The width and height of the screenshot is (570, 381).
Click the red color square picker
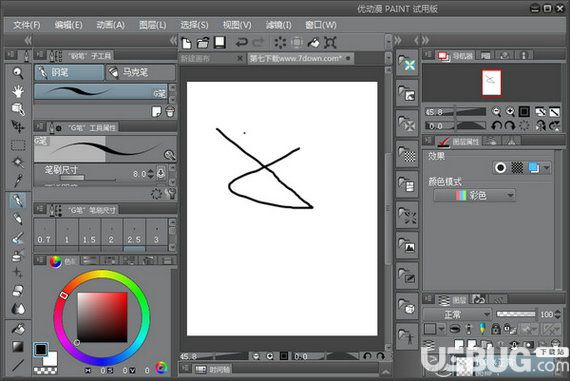[102, 317]
